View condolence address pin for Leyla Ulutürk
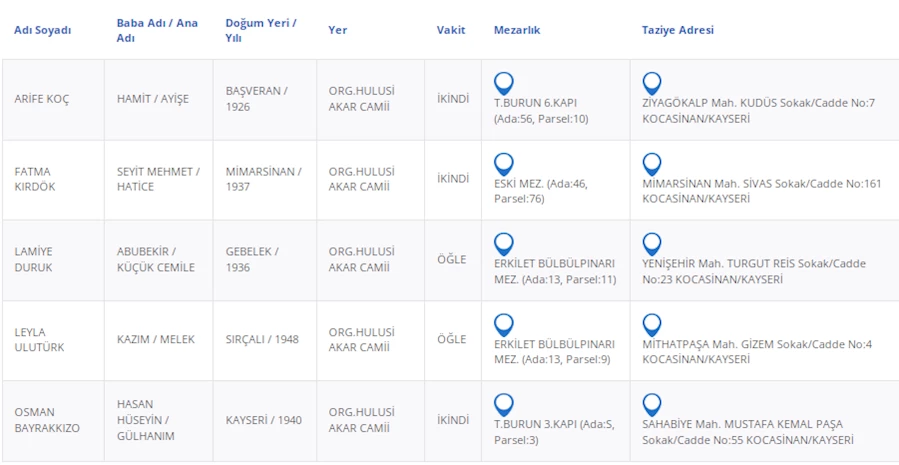This screenshot has height=465, width=899. click(652, 324)
